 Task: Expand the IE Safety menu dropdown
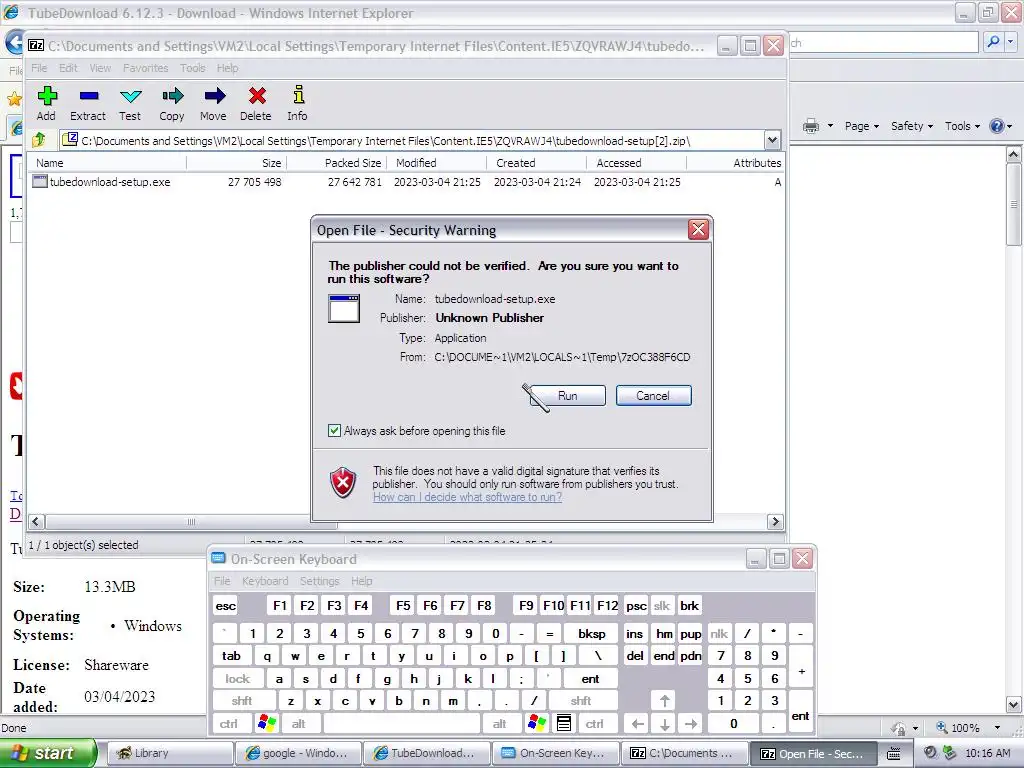pyautogui.click(x=912, y=126)
